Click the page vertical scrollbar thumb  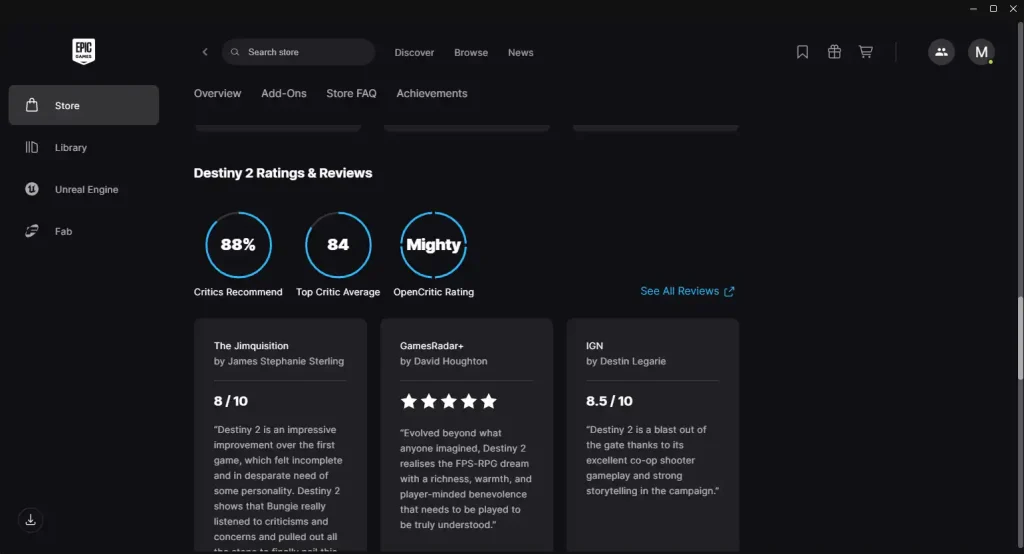tap(1020, 338)
